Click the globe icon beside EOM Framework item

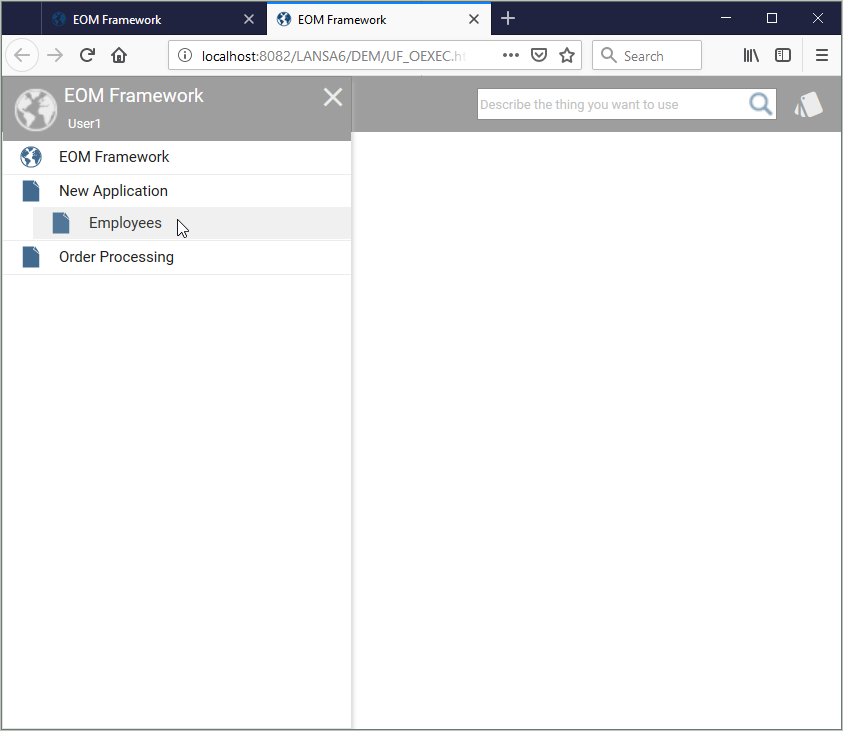click(x=31, y=157)
